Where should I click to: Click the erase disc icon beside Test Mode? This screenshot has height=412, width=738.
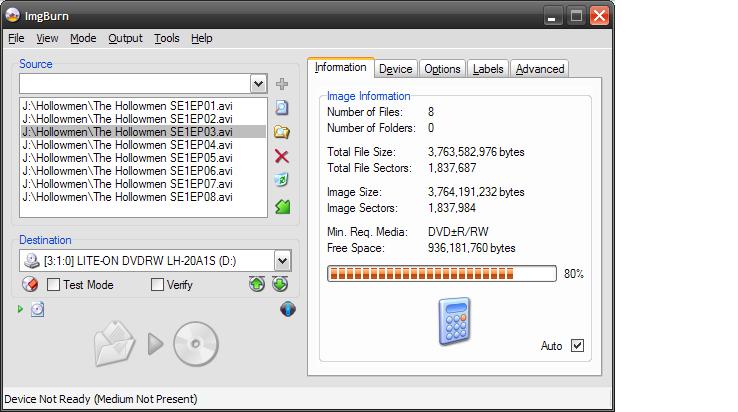pyautogui.click(x=30, y=284)
